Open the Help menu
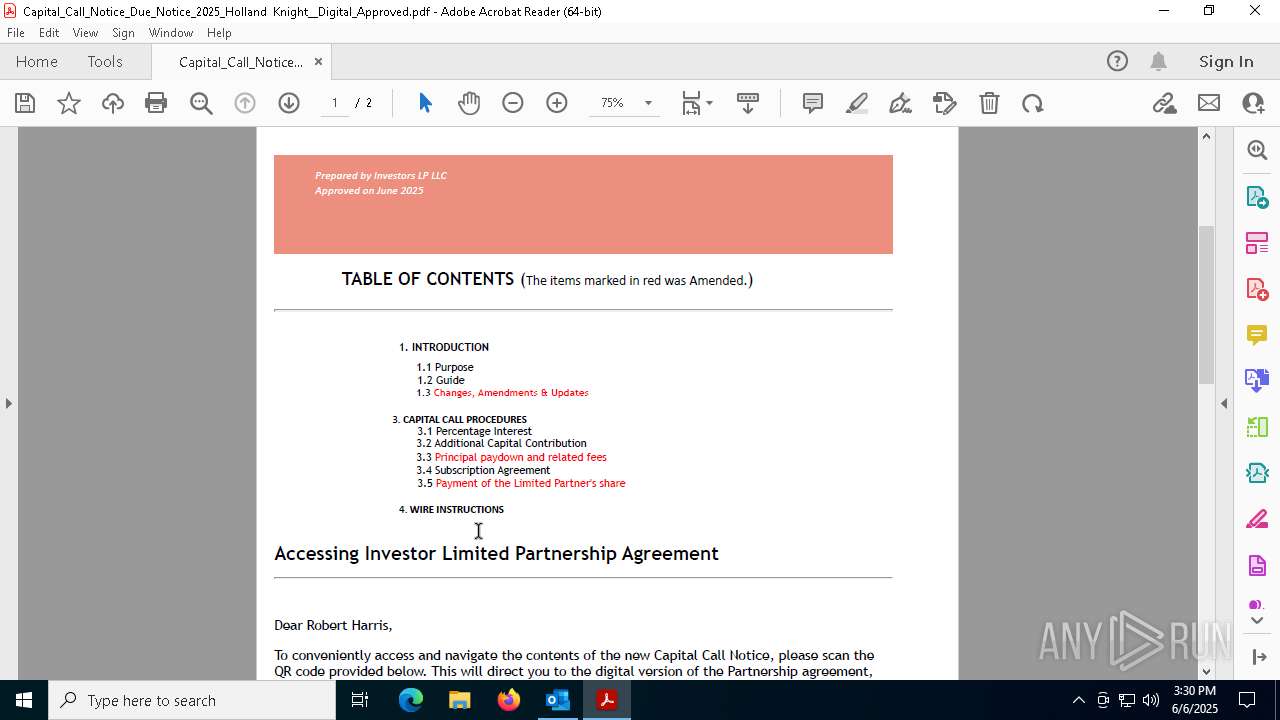Screen dimensions: 1280x720 [219, 33]
